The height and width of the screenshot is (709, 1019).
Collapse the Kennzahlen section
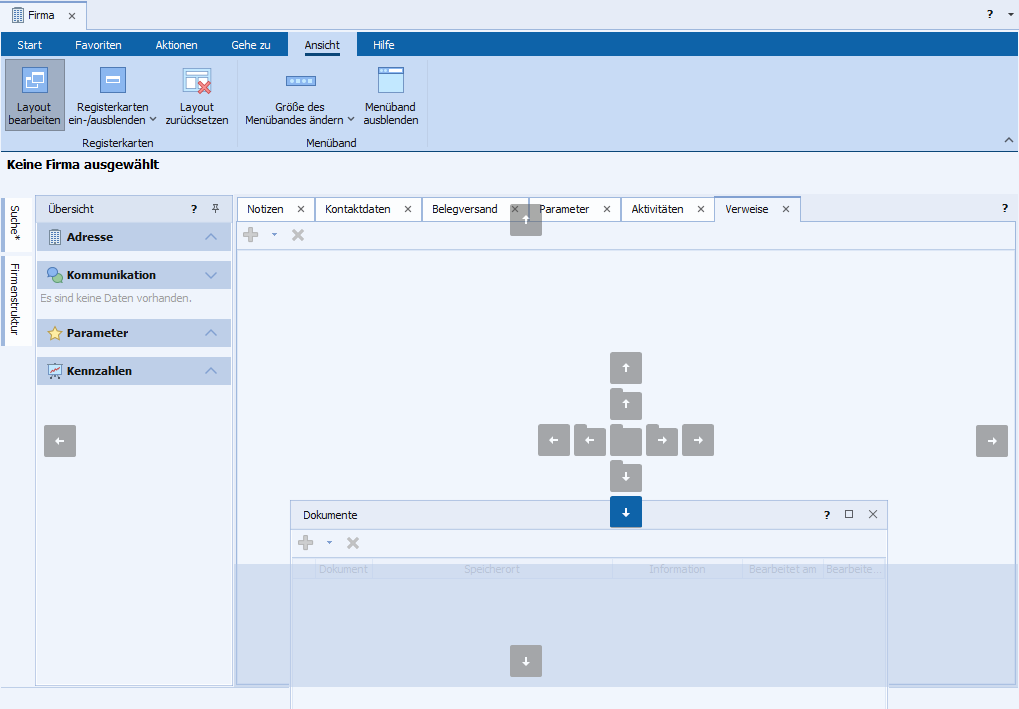[x=210, y=371]
